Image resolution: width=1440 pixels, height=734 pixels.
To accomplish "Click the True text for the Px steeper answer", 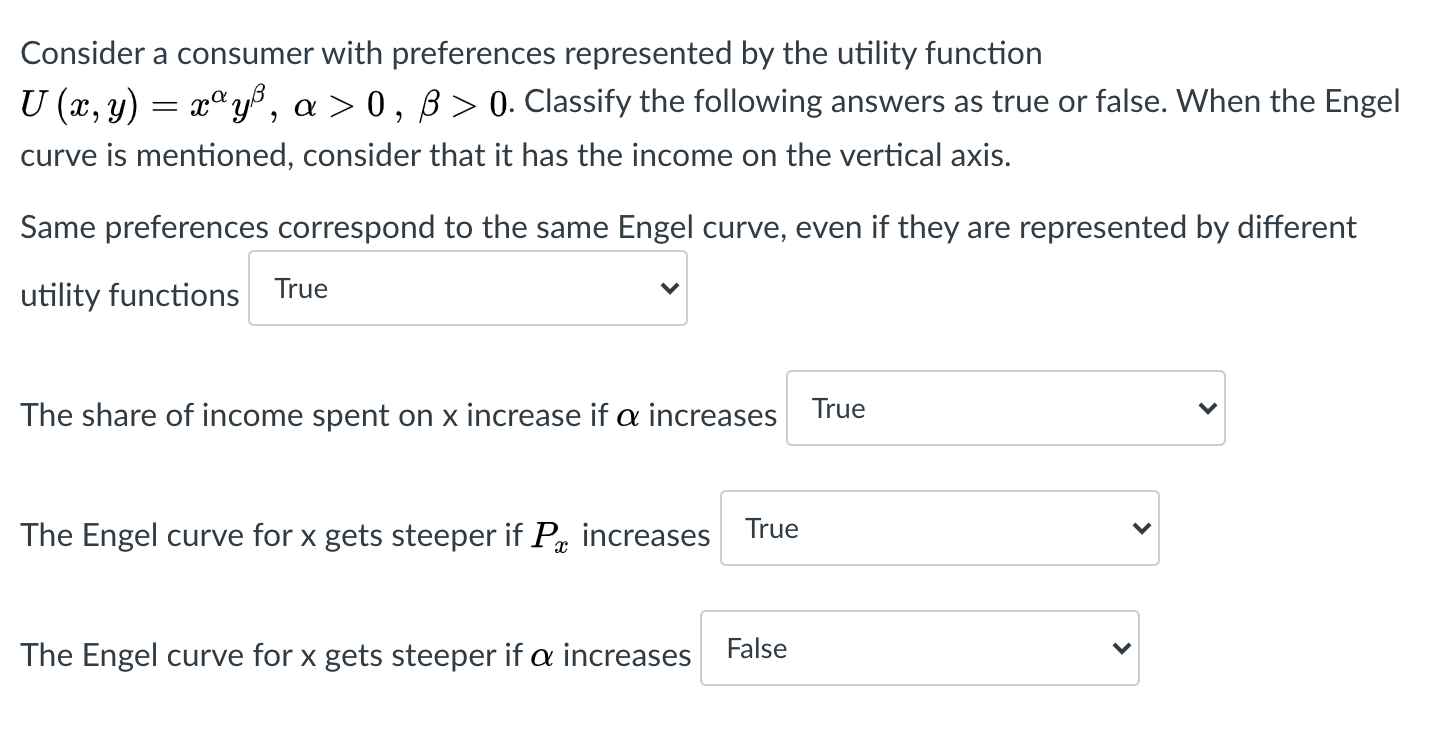I will pyautogui.click(x=770, y=528).
